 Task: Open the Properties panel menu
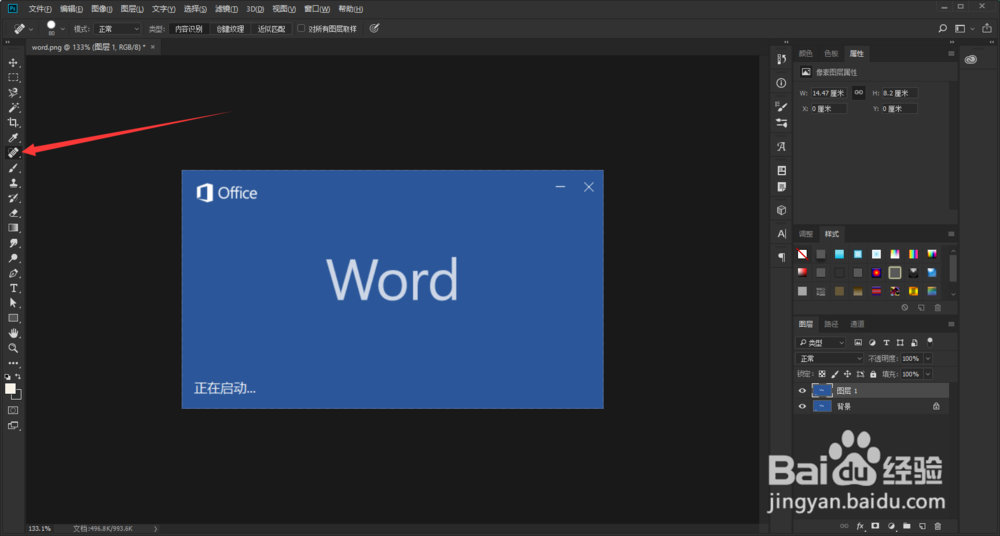(x=951, y=54)
